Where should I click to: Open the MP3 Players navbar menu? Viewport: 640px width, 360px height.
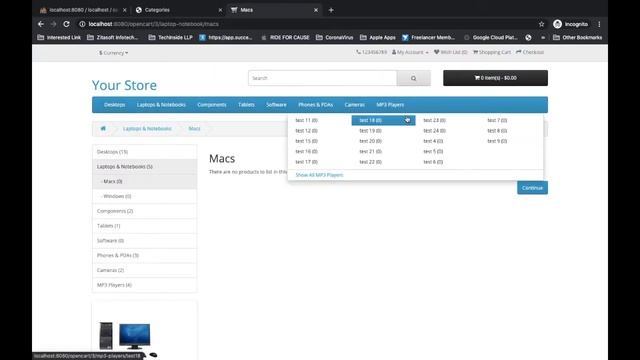tap(390, 104)
